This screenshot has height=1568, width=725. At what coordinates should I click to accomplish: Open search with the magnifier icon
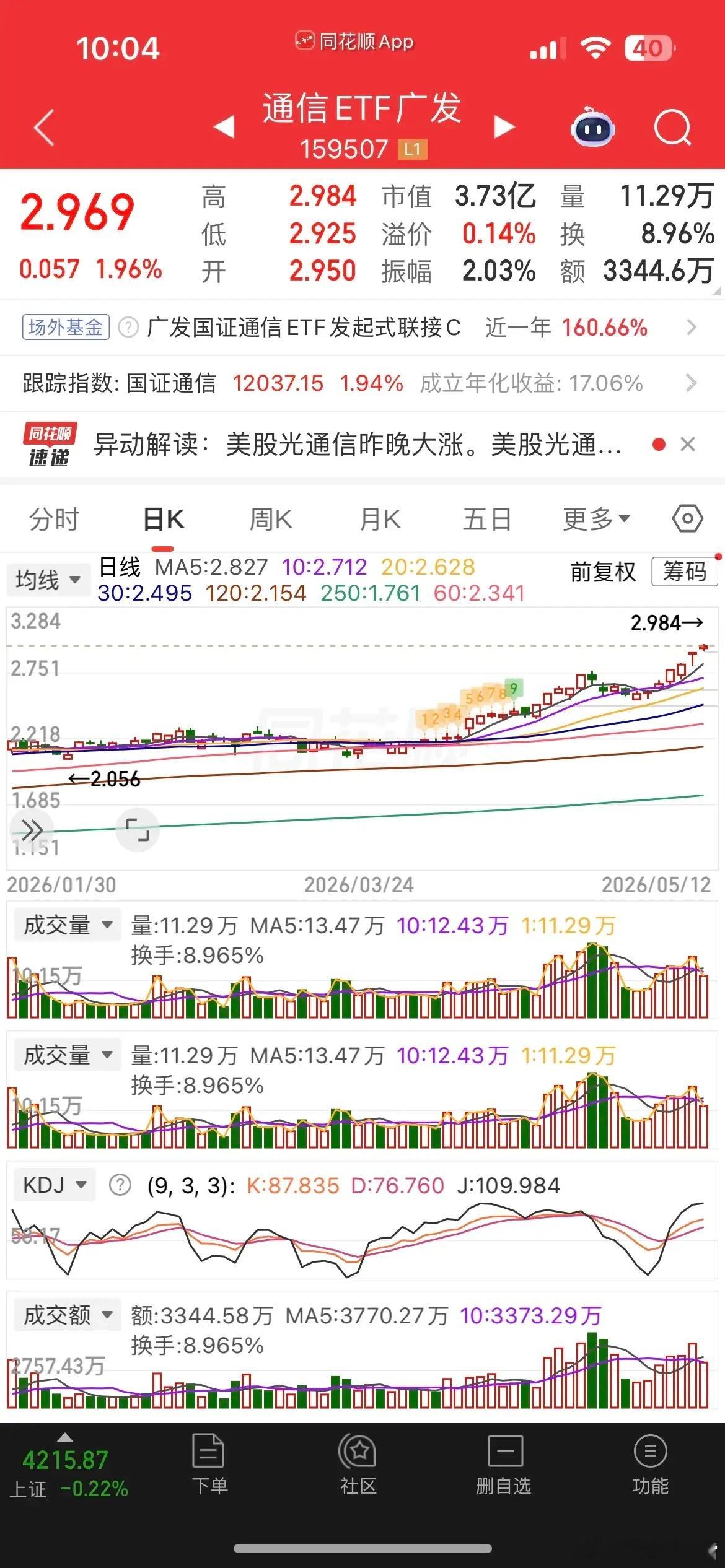tap(672, 128)
